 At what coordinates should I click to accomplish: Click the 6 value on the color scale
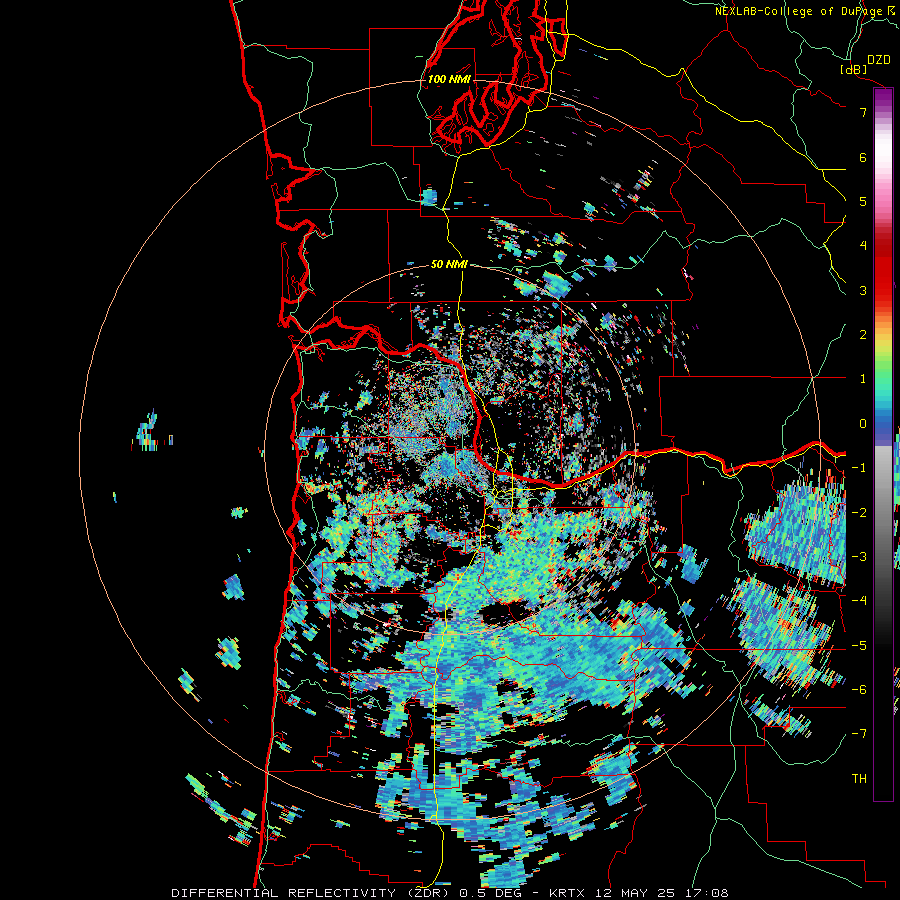click(863, 157)
